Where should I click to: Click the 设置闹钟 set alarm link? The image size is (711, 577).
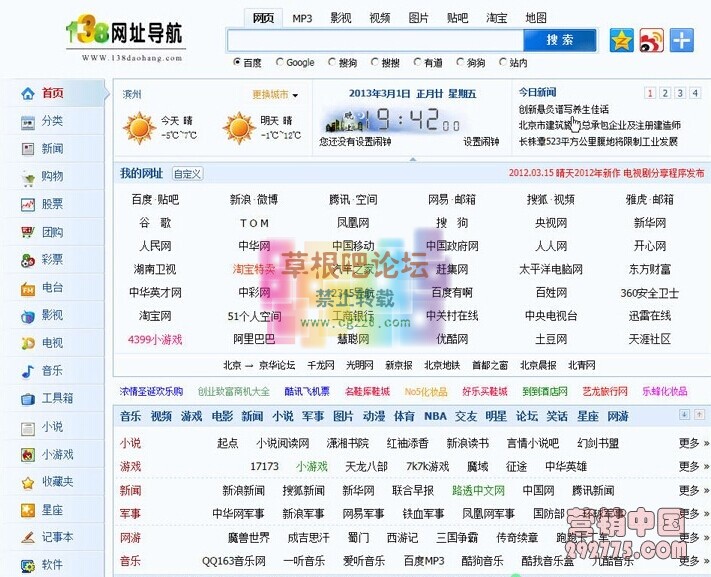pos(481,142)
